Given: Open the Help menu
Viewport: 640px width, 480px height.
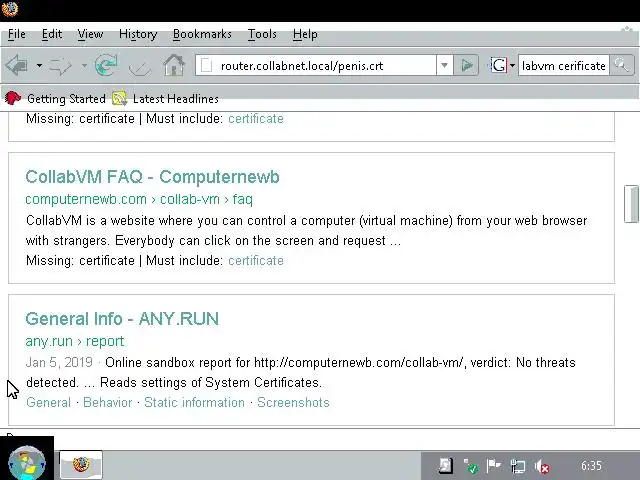Looking at the screenshot, I should (x=305, y=34).
